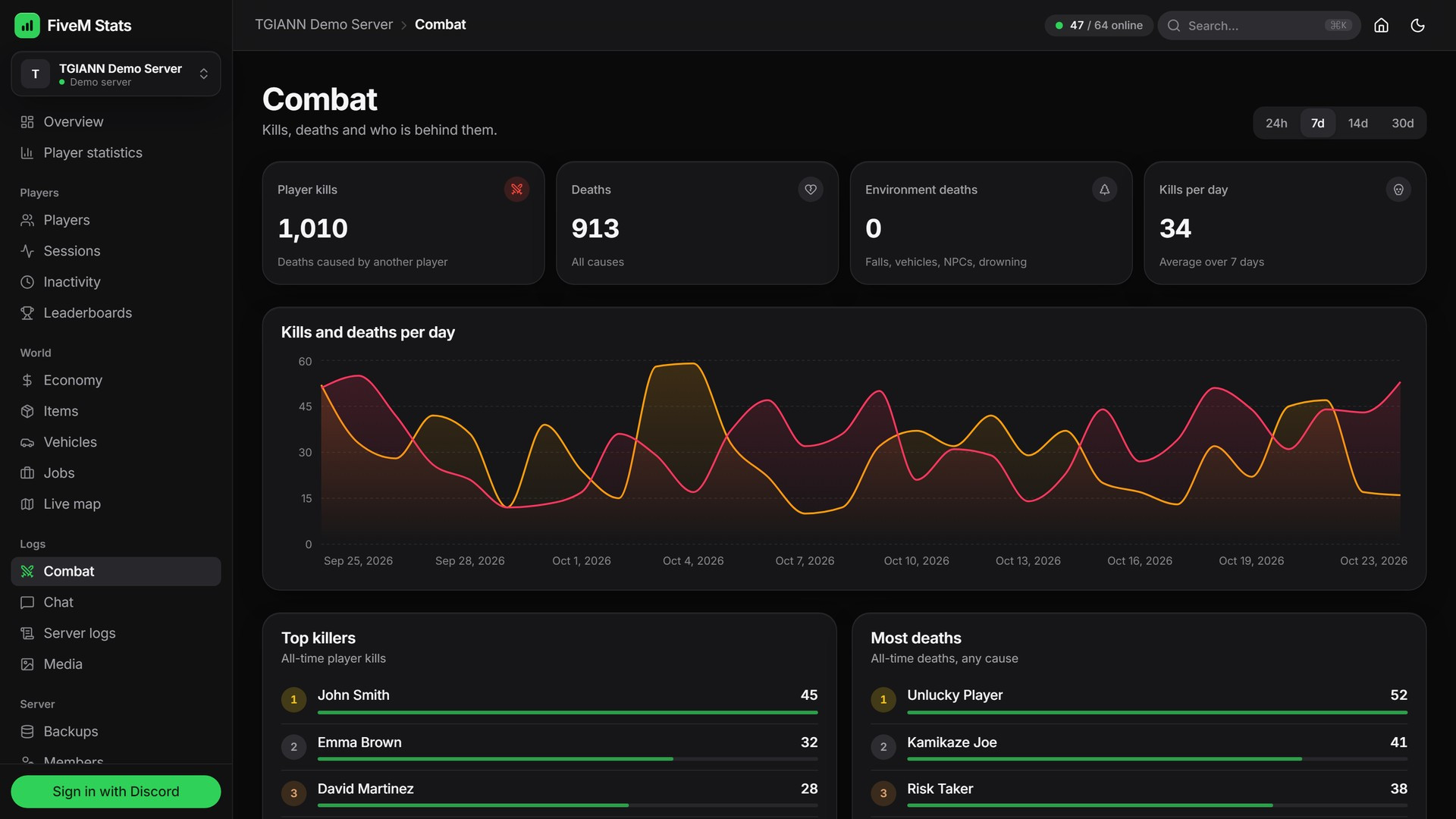The width and height of the screenshot is (1456, 819).
Task: Click TGIANN Demo Server breadcrumb link
Action: (x=324, y=25)
